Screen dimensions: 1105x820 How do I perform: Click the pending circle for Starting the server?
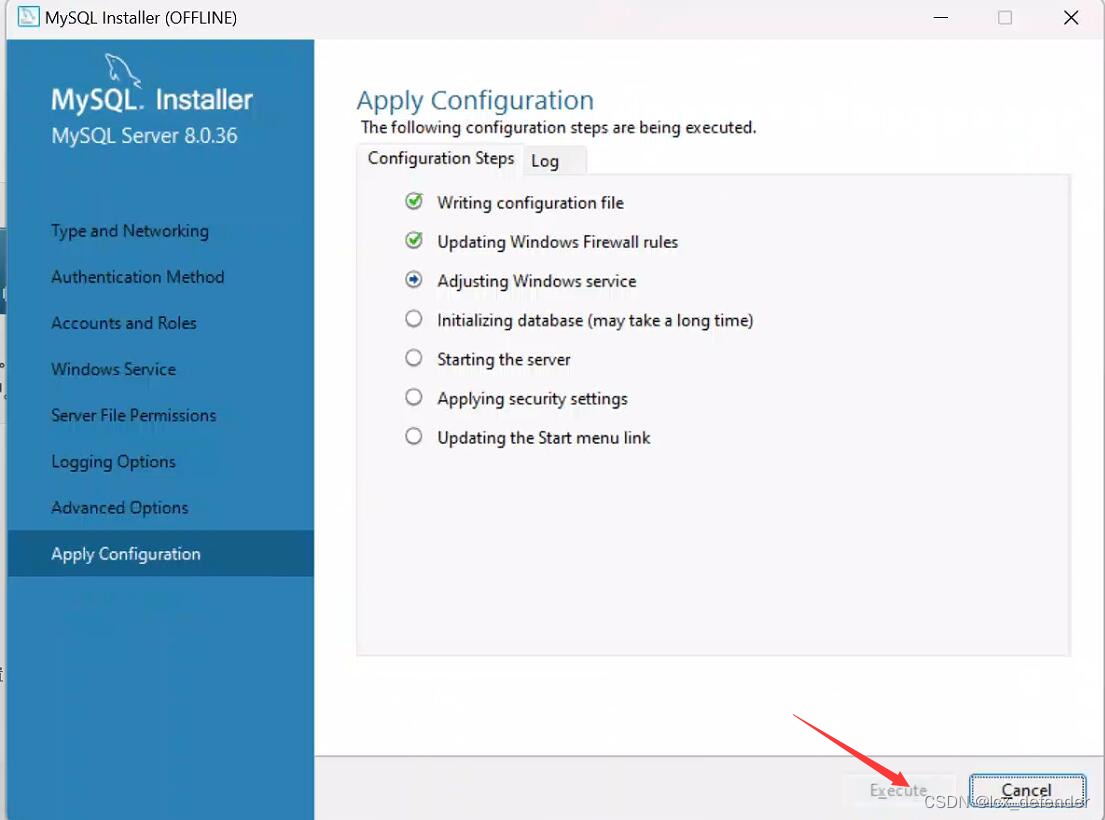point(414,358)
